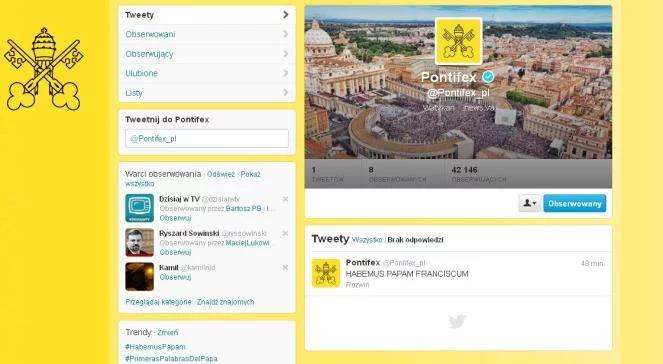This screenshot has width=663, height=364.
Task: Open the #HabemusPapam trend
Action: (155, 347)
